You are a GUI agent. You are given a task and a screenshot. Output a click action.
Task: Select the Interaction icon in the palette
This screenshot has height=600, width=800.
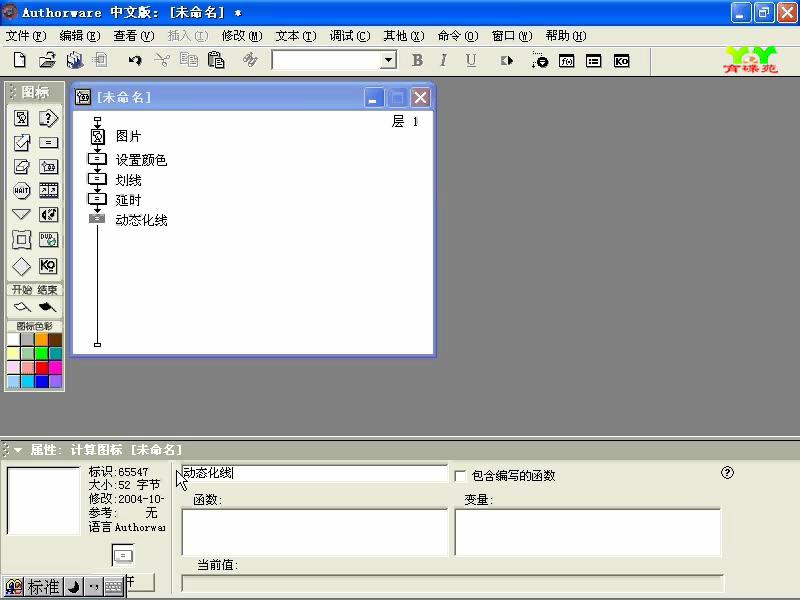pos(48,118)
